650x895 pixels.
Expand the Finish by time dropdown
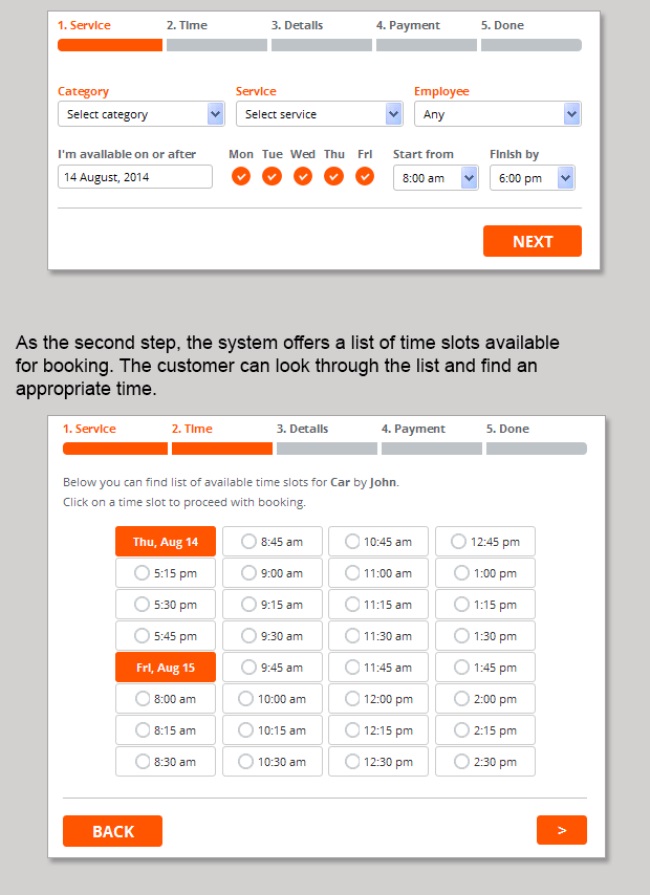point(532,178)
